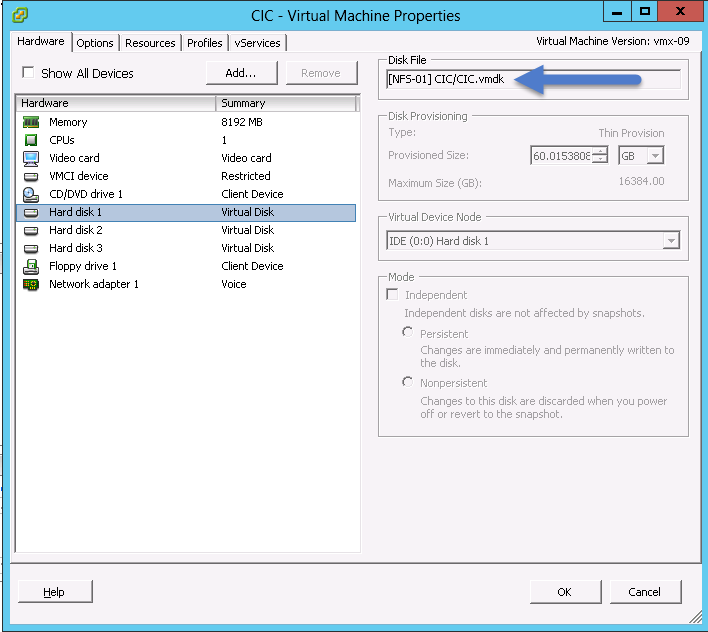
Task: Select the Floppy drive 1 label
Action: [x=83, y=266]
